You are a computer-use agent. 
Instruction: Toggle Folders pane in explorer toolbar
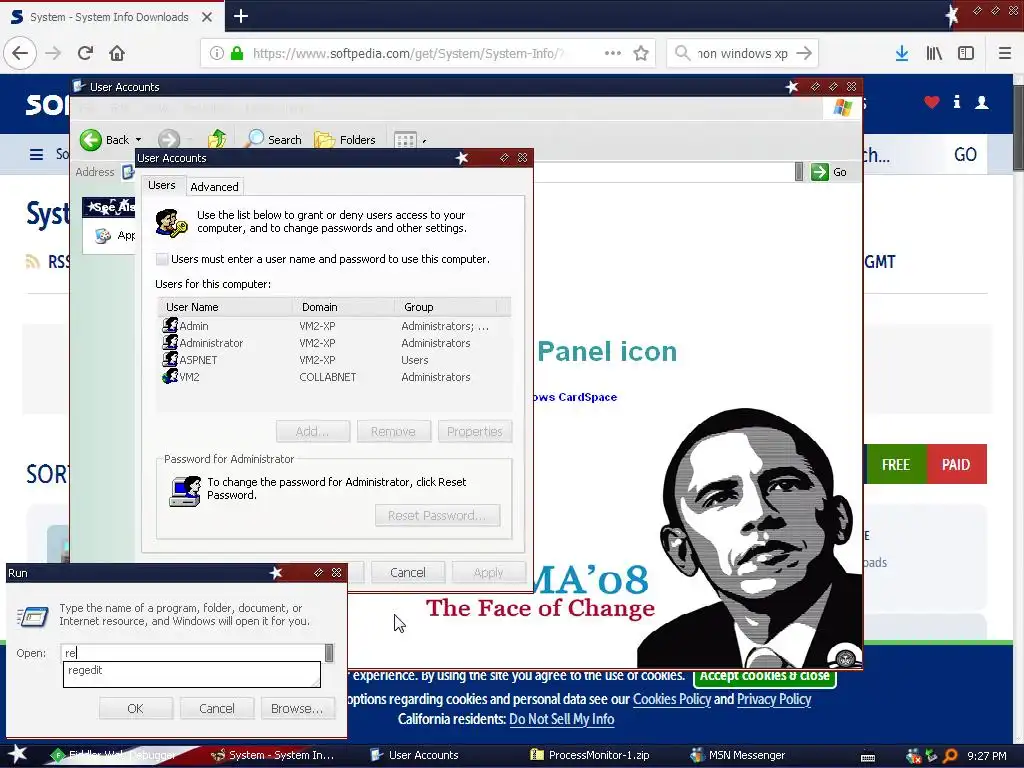pyautogui.click(x=345, y=139)
